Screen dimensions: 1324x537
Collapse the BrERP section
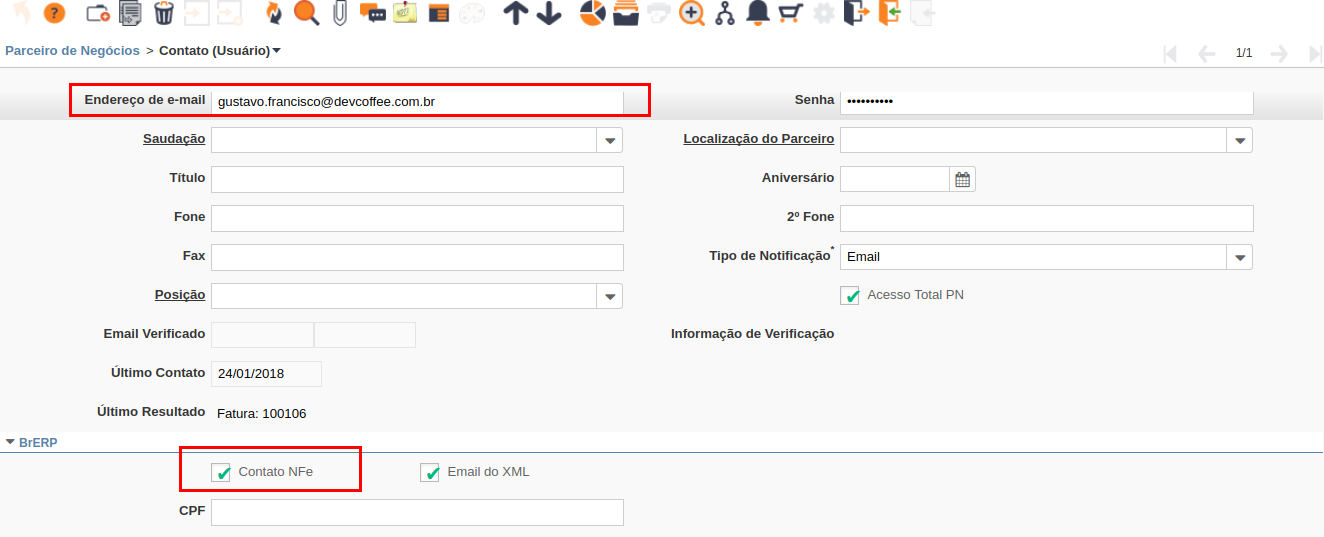tap(10, 441)
